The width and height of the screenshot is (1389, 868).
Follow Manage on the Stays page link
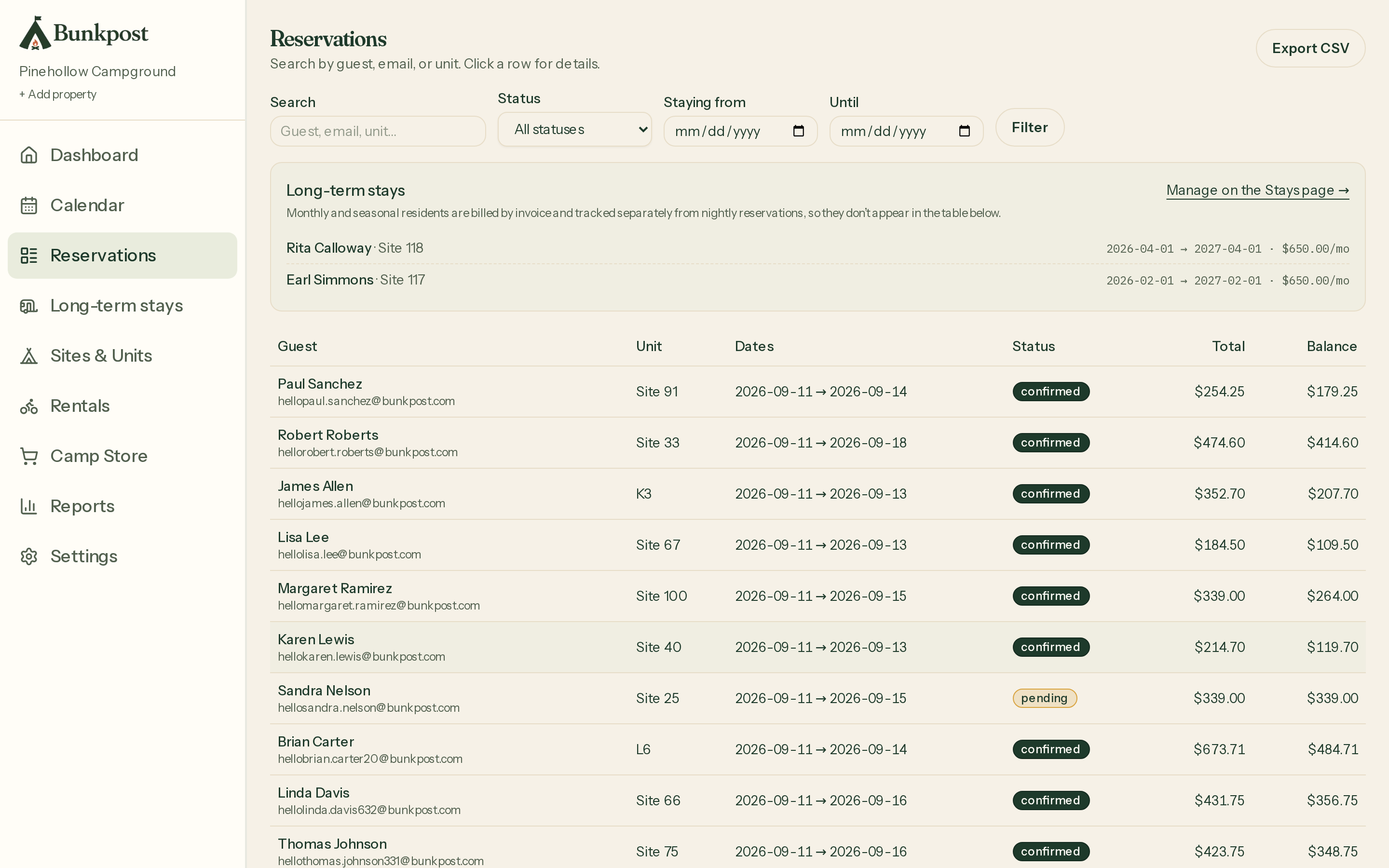click(1257, 190)
